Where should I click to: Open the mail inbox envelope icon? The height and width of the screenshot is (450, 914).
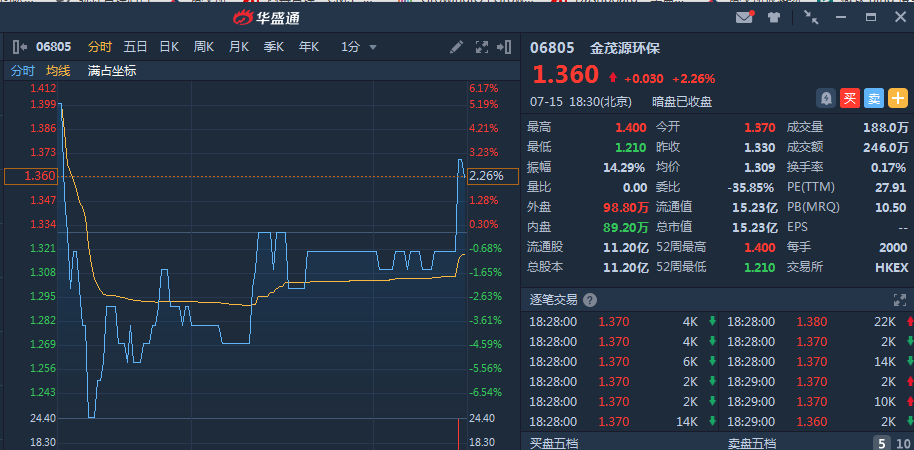(744, 17)
